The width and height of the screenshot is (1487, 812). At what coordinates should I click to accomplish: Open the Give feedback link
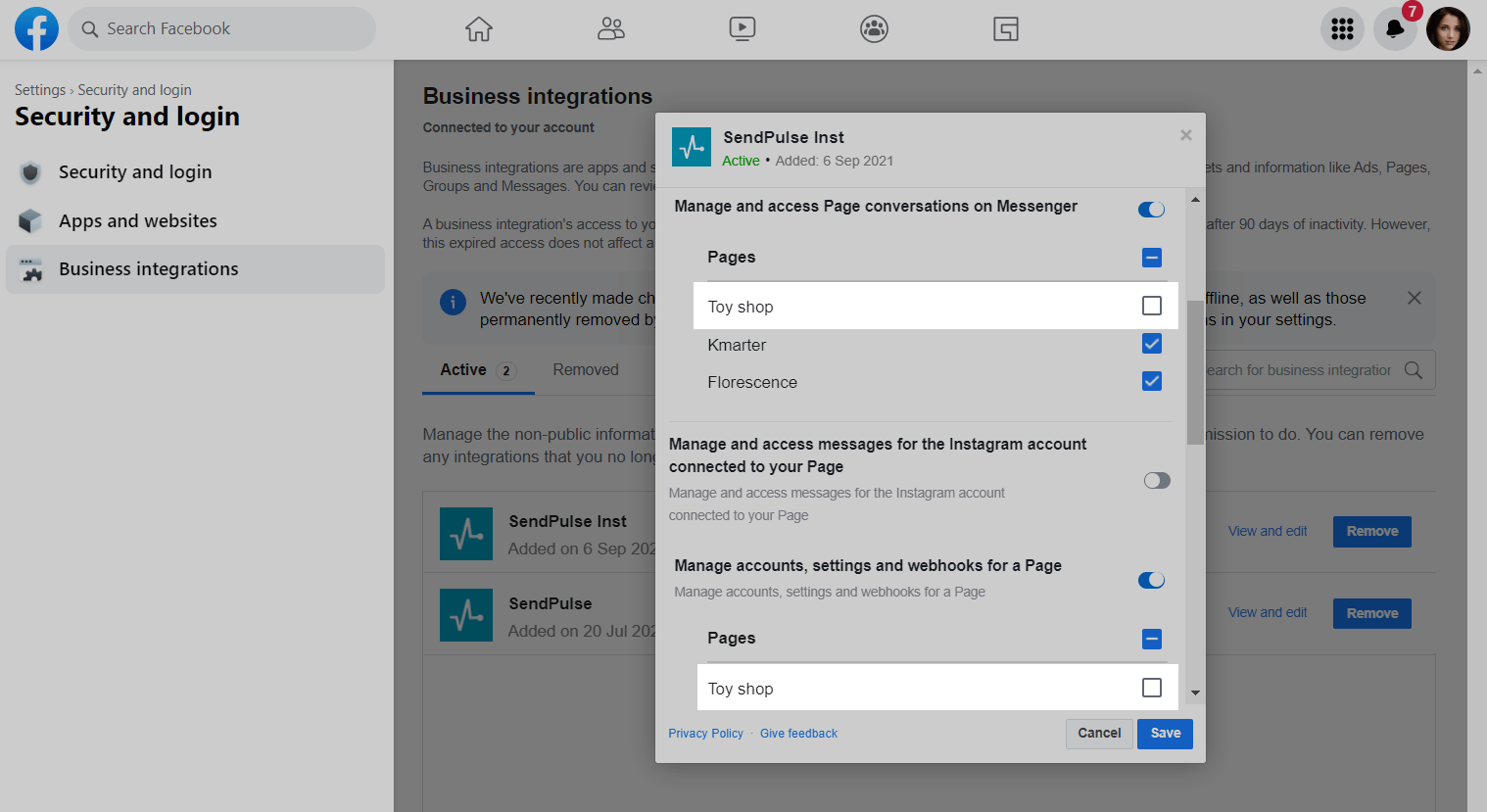click(799, 734)
